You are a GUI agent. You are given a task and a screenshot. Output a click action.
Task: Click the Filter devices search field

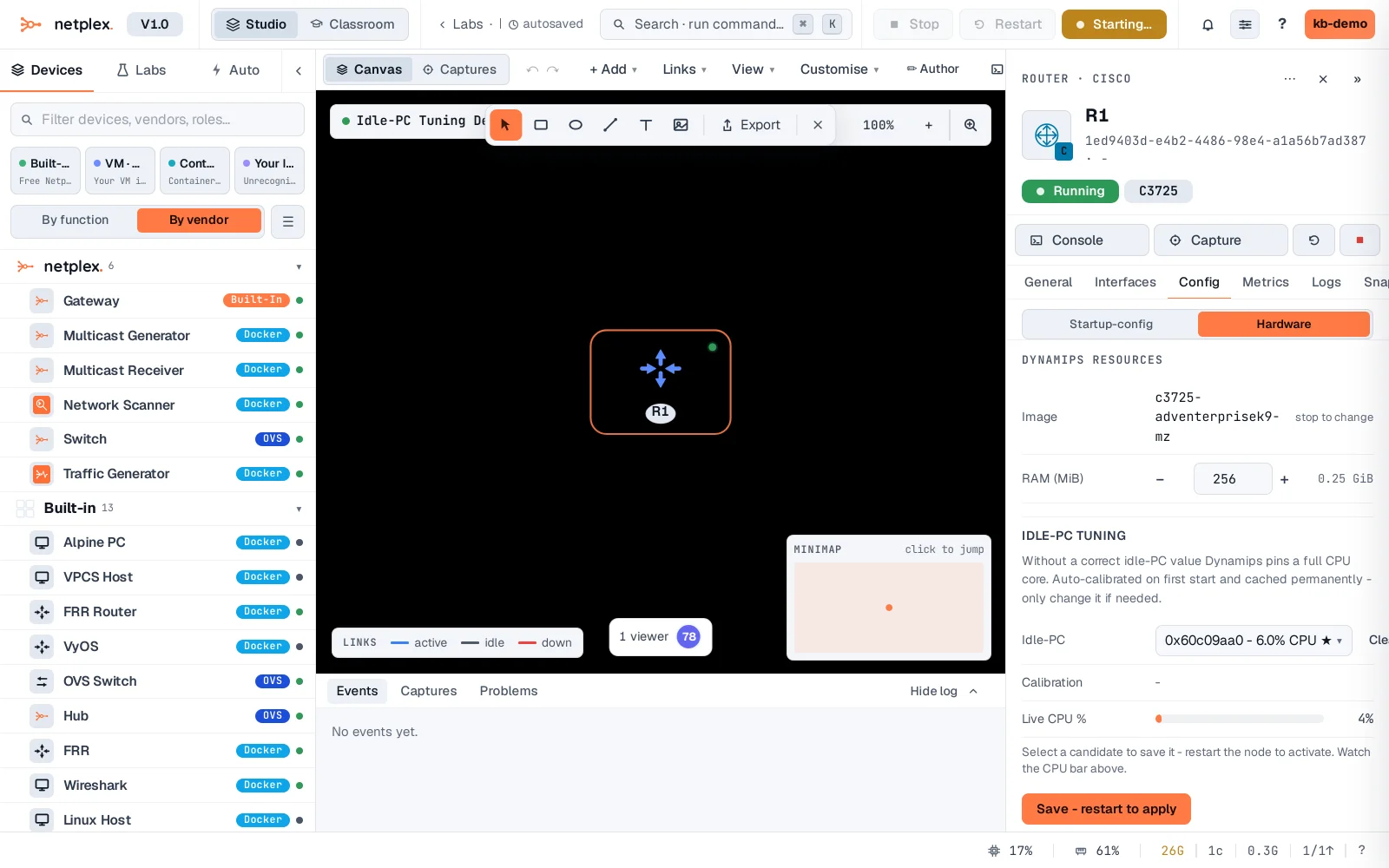coord(157,120)
